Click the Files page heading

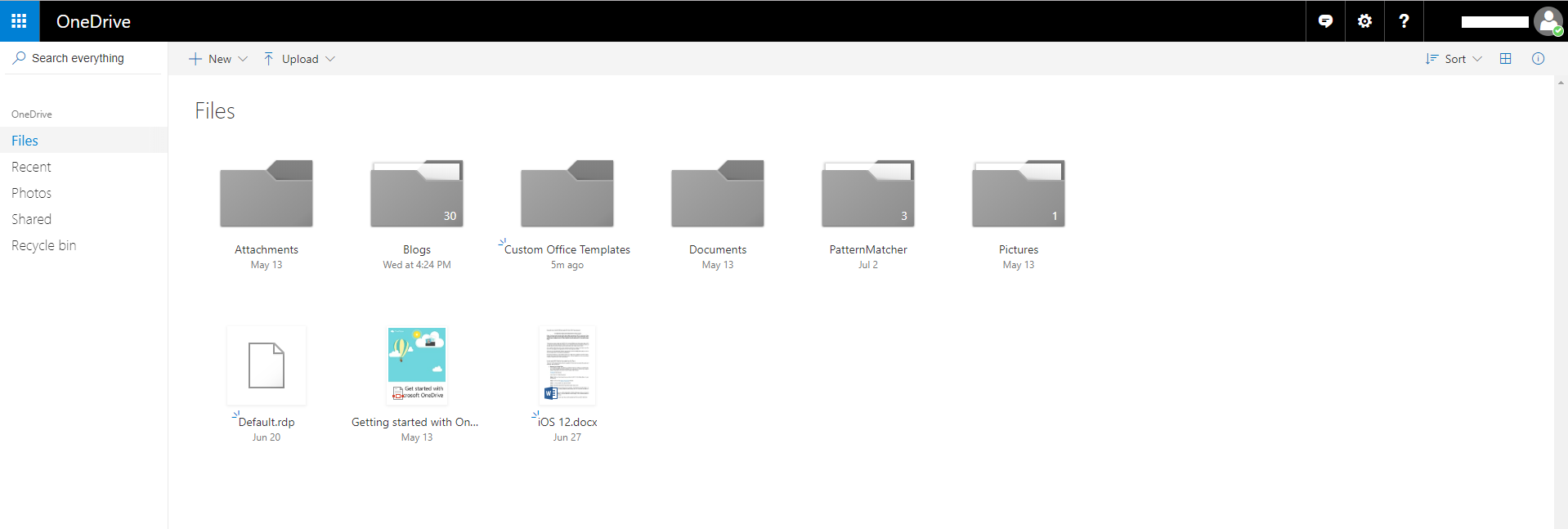pyautogui.click(x=215, y=111)
